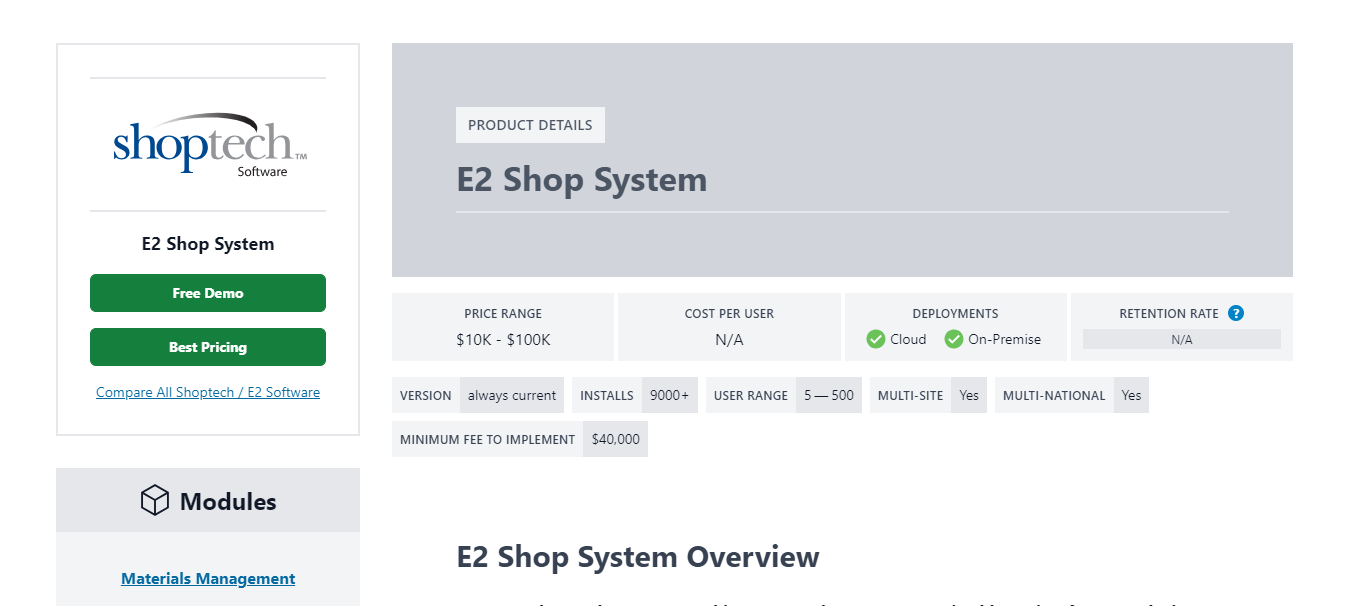Click the Modules cube icon
1348x606 pixels.
[155, 500]
